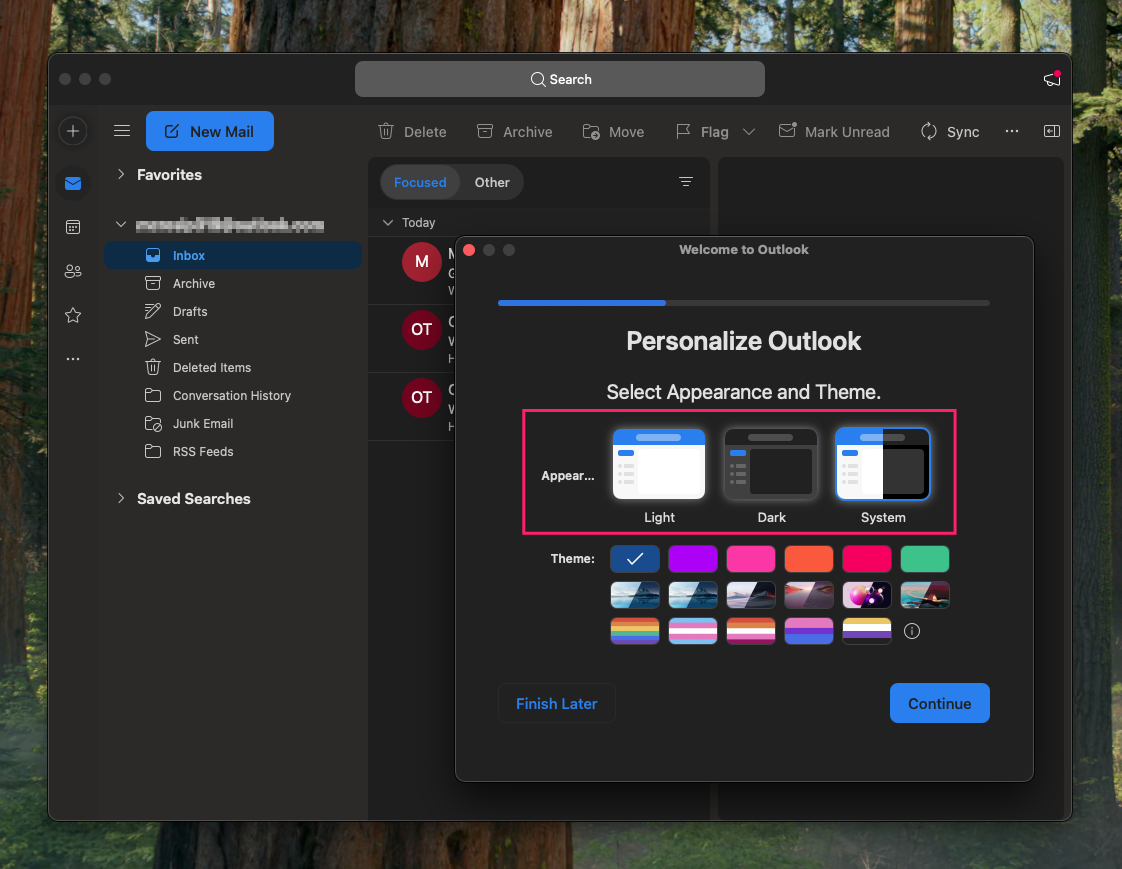
Task: Click Finish Later in welcome dialog
Action: [x=557, y=704]
